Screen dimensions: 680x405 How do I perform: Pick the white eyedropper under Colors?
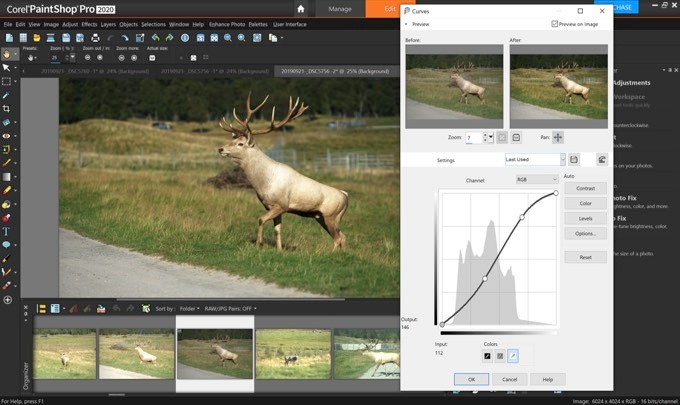tap(513, 355)
